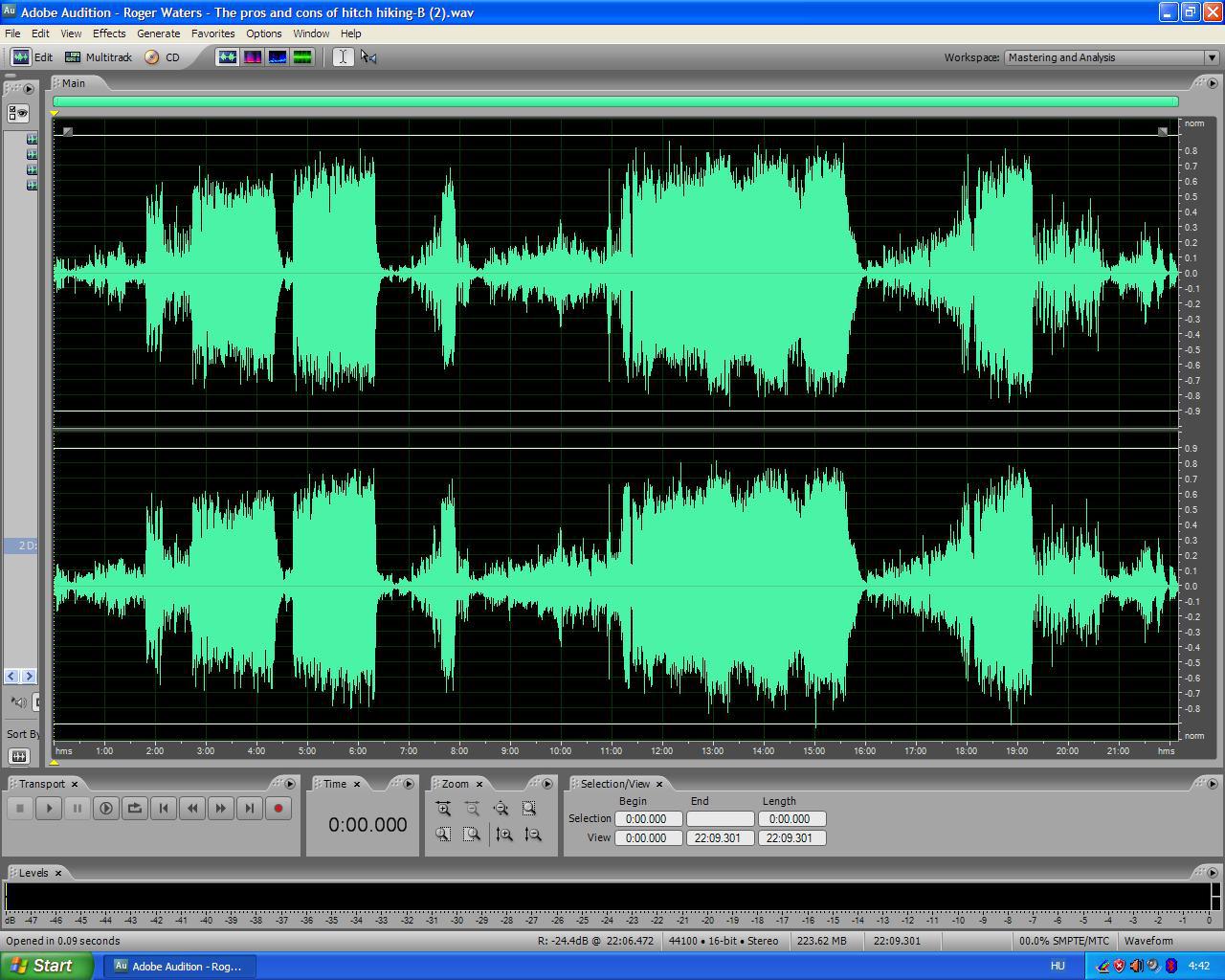Viewport: 1225px width, 980px height.
Task: Click the green horizontal zoom navigation bar
Action: click(615, 101)
